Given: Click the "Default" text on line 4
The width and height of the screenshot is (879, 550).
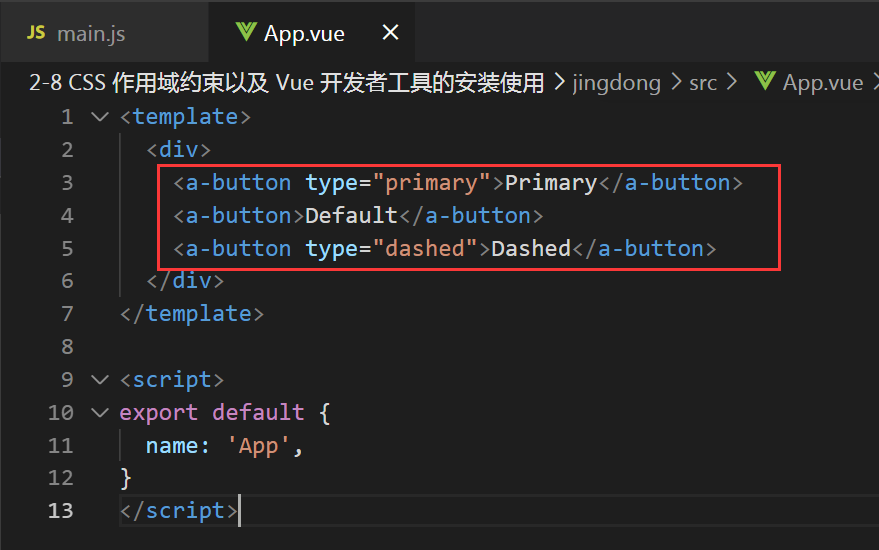Looking at the screenshot, I should [x=351, y=216].
